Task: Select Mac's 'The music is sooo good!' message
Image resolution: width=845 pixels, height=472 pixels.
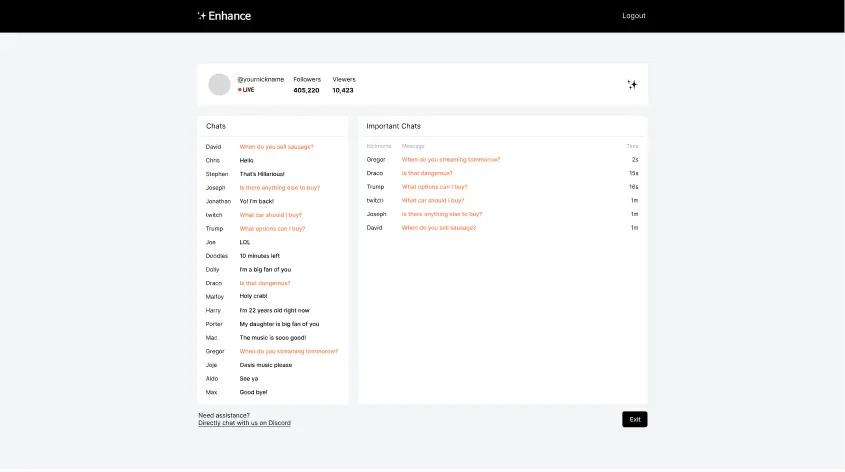Action: click(273, 338)
